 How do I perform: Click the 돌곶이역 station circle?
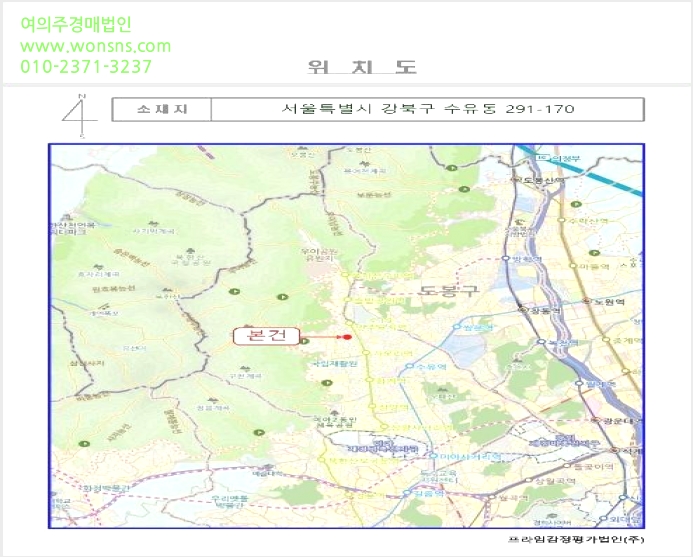pos(567,465)
